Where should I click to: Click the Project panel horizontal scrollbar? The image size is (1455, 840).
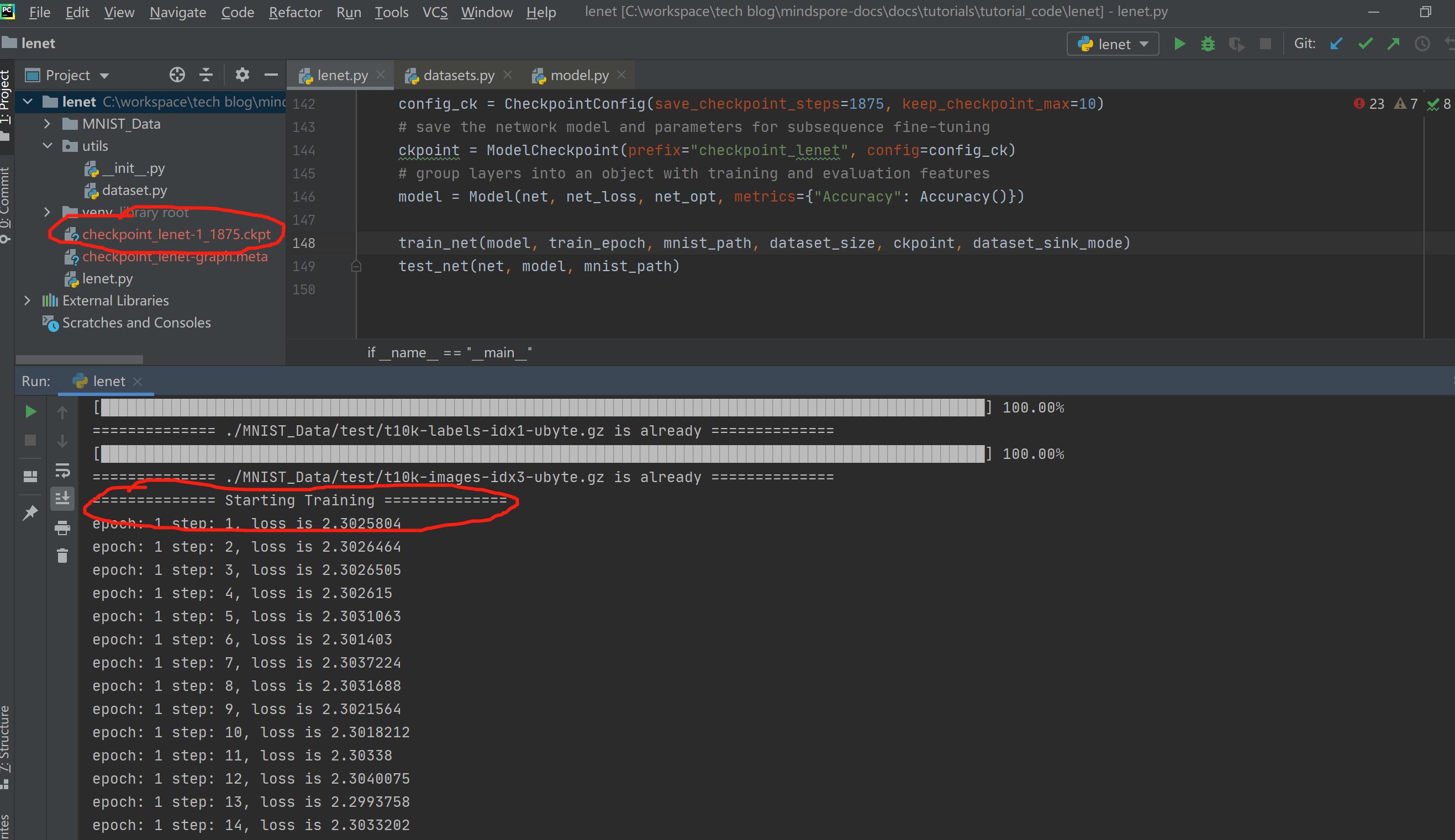coord(80,360)
